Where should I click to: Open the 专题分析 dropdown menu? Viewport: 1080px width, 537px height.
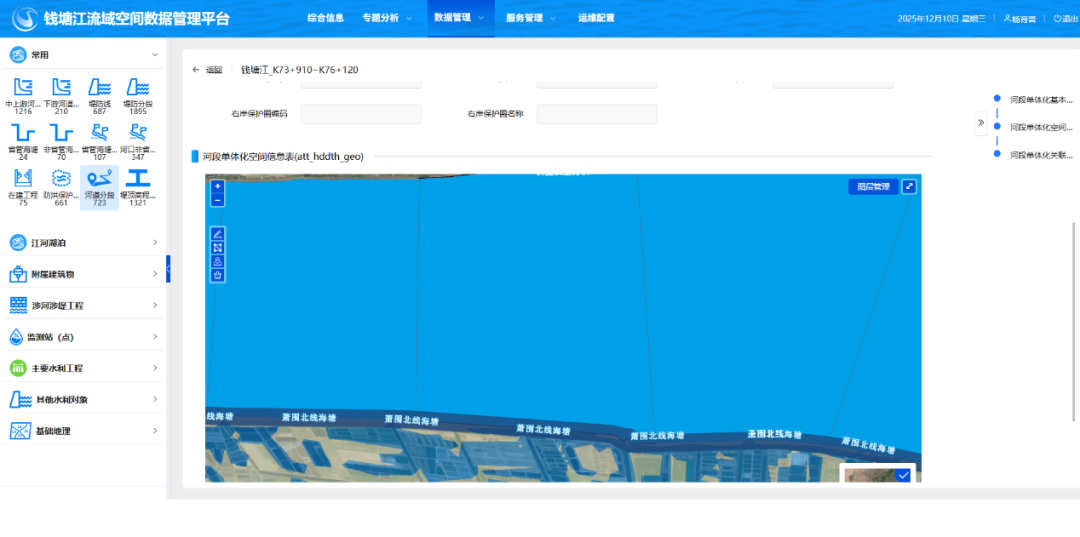coord(387,19)
